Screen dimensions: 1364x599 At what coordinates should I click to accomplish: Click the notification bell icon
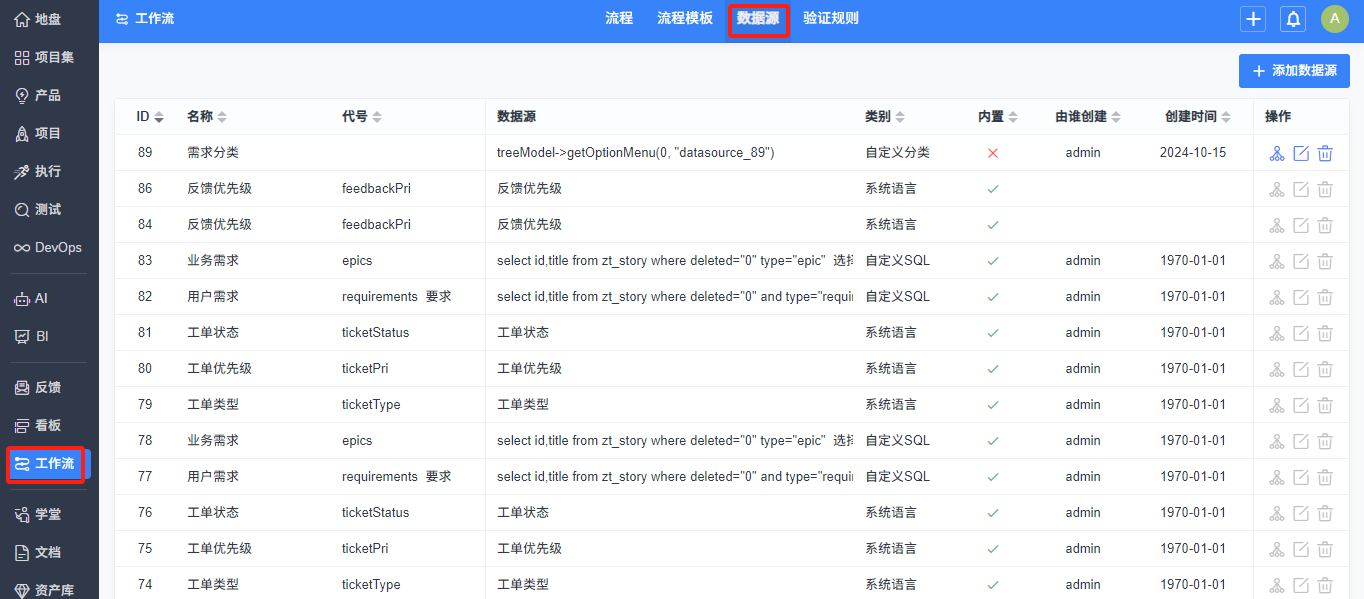1293,19
